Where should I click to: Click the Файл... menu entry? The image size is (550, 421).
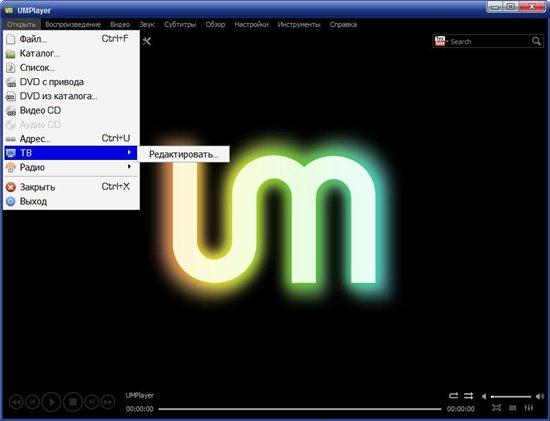(71, 39)
